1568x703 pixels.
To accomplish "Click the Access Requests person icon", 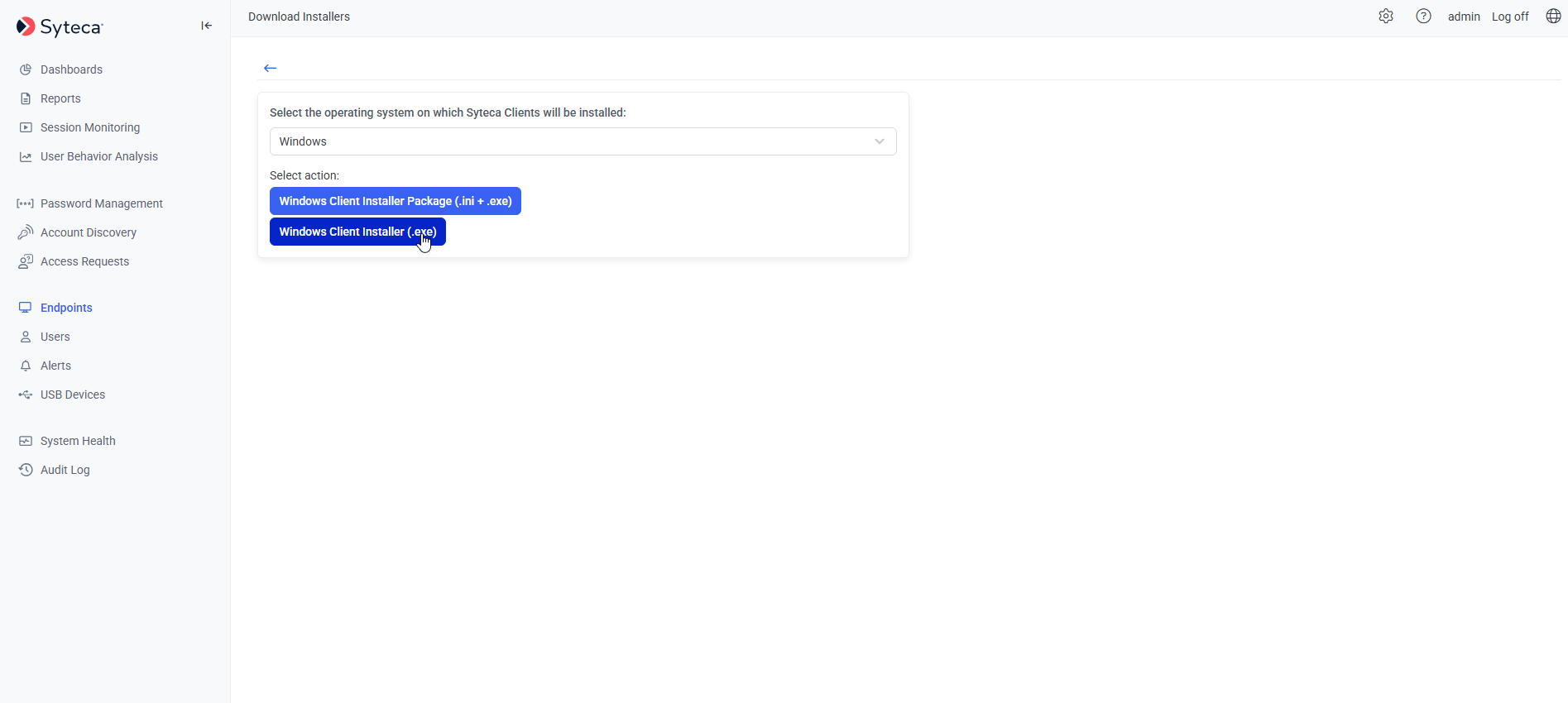I will coord(26,261).
